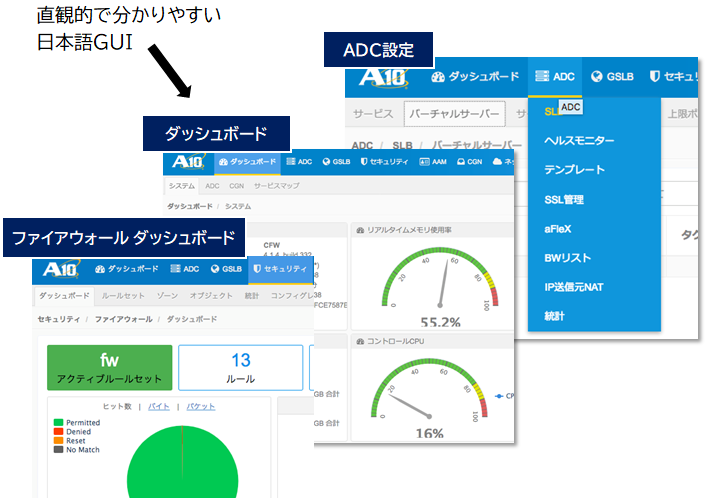Choose SSL管理 from the ADC dropdown
Screen dimensions: 707x498
[564, 199]
